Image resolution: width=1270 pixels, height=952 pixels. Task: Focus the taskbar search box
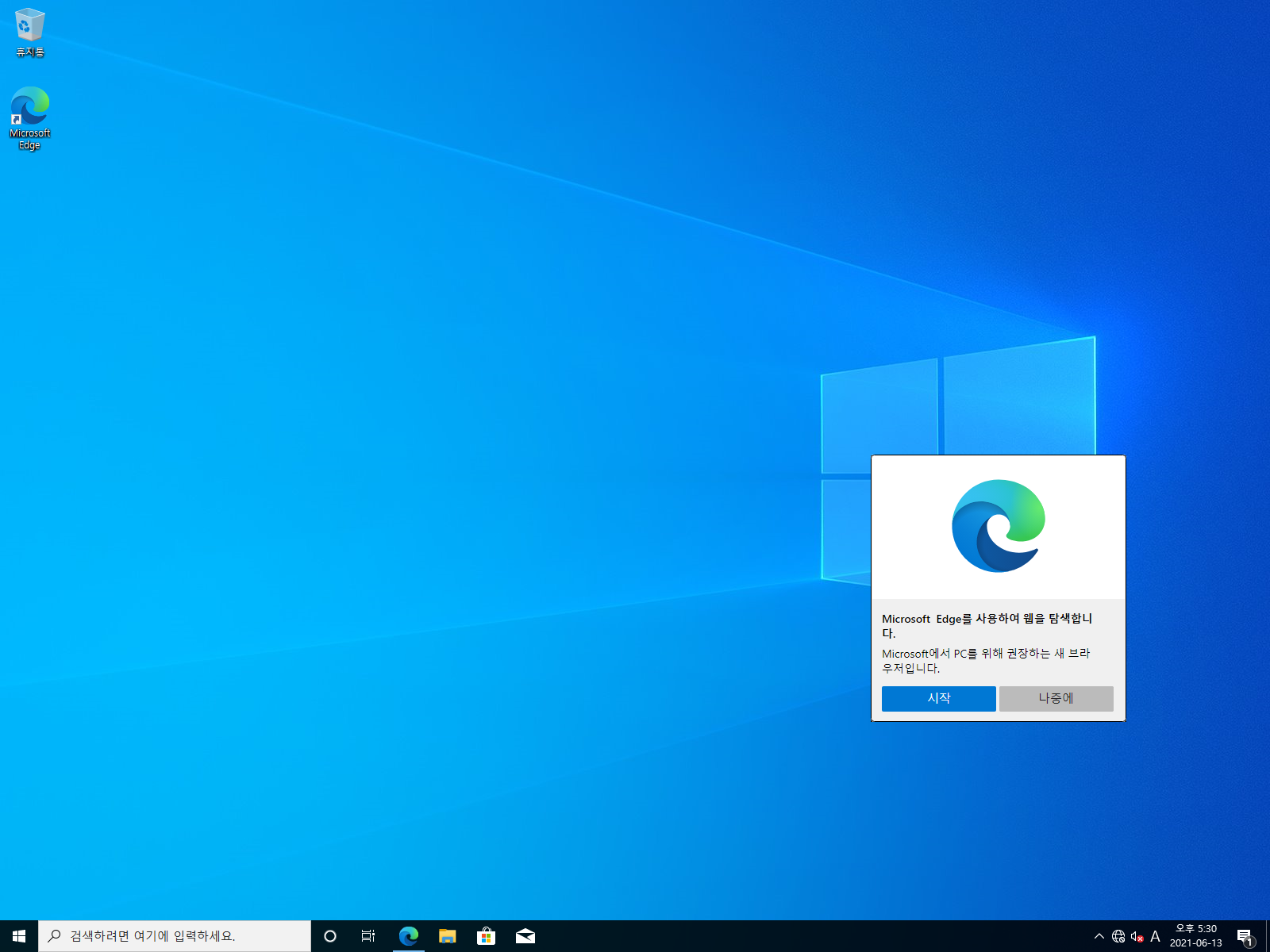coord(175,936)
